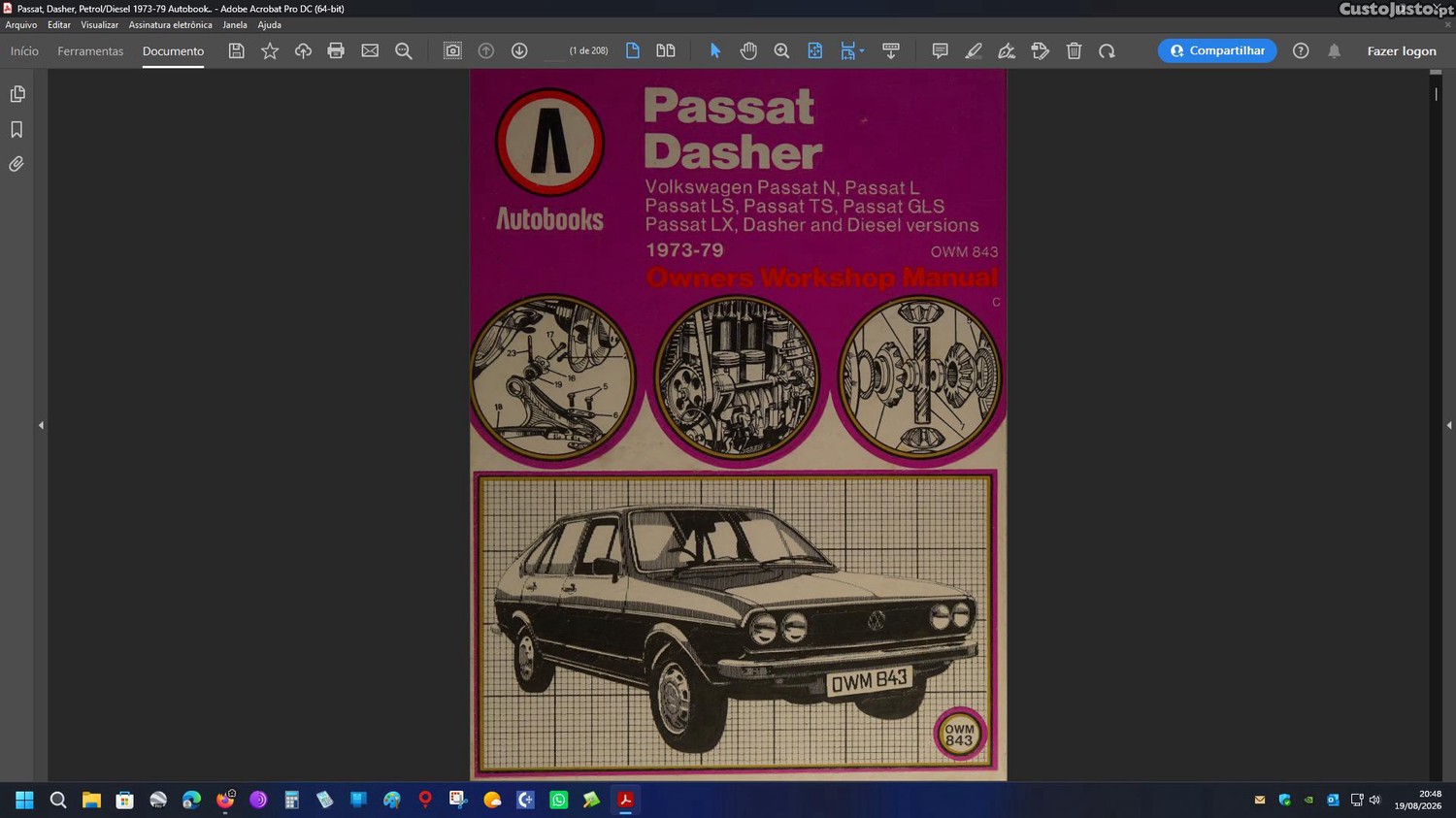Open the Assinatura eletrônica menu
Image resolution: width=1456 pixels, height=818 pixels.
coord(170,25)
